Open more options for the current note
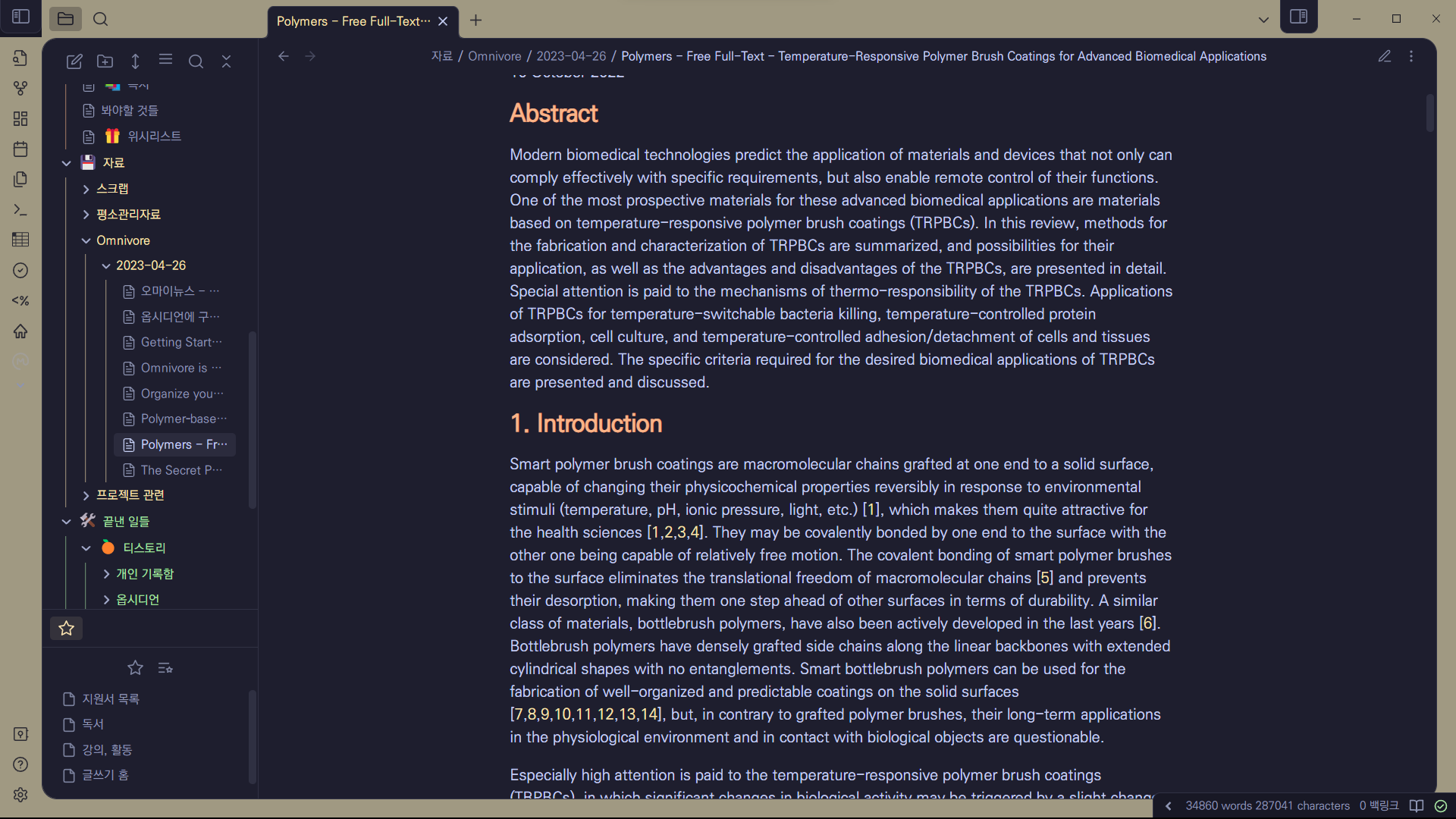Viewport: 1456px width, 819px height. point(1411,56)
